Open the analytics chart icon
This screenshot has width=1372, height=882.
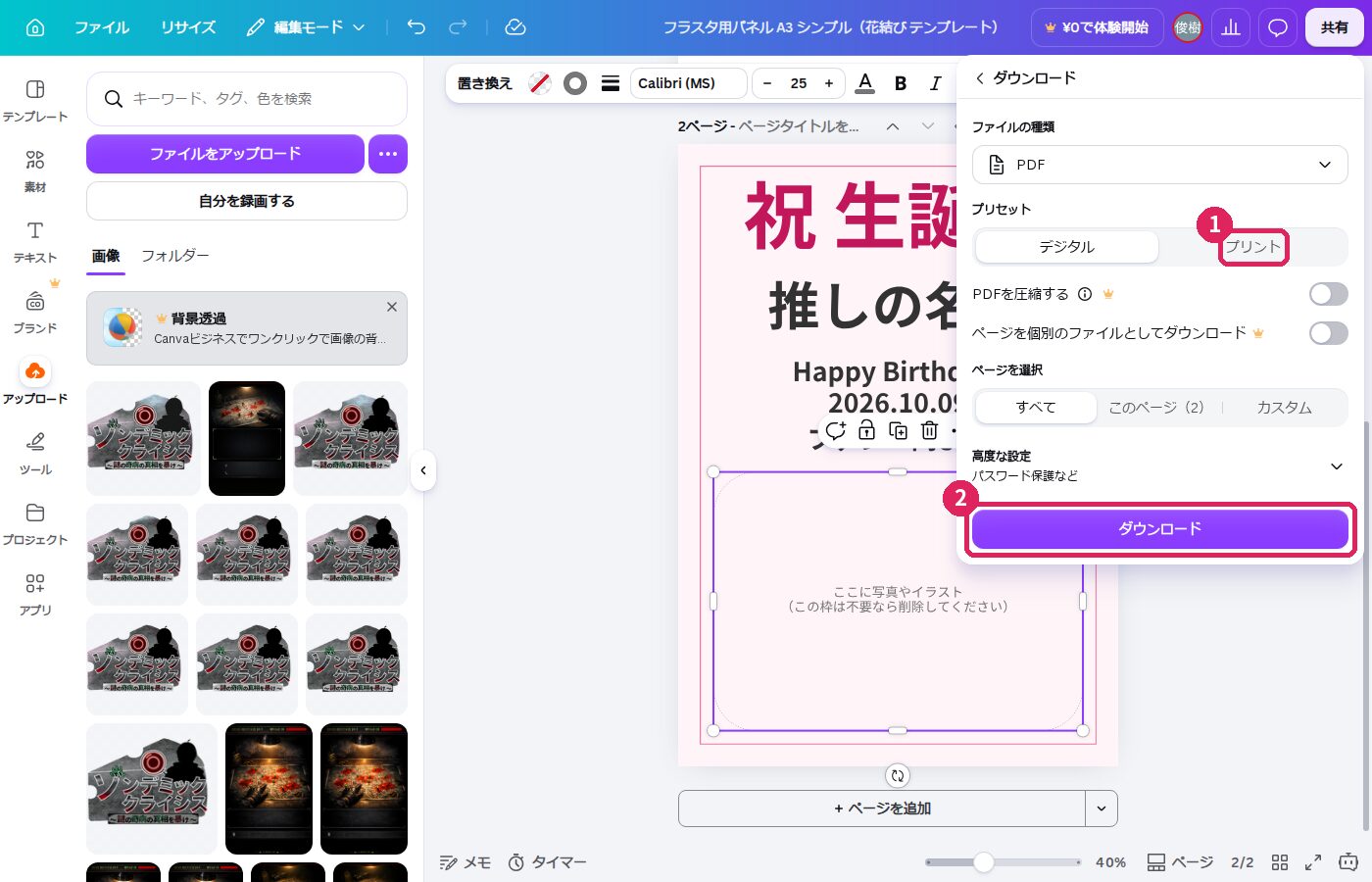click(1232, 27)
